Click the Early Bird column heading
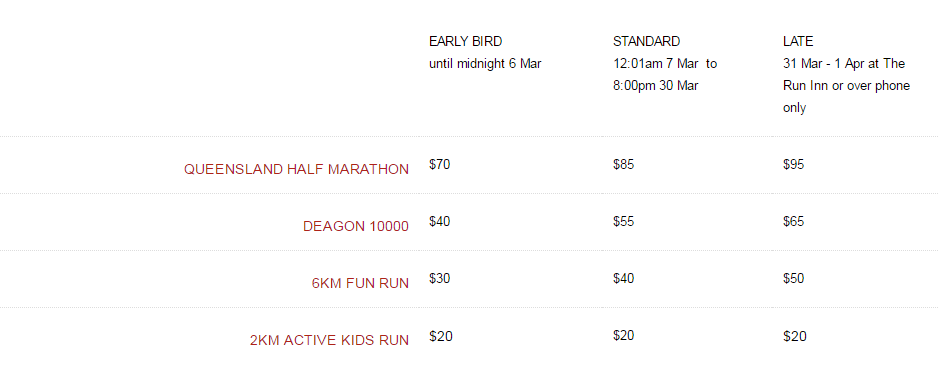The width and height of the screenshot is (939, 377). 465,41
